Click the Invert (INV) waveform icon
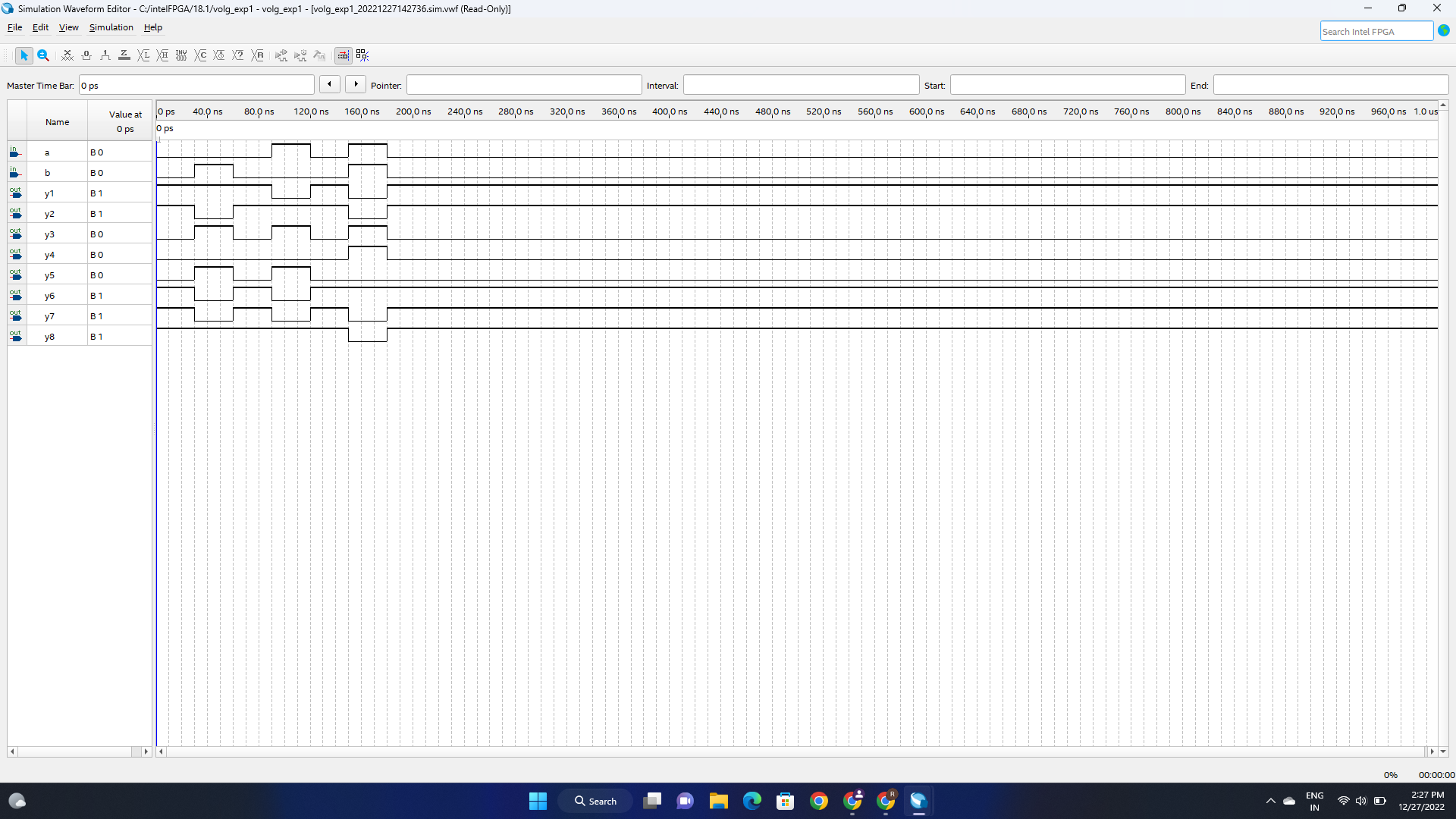1456x819 pixels. point(181,55)
